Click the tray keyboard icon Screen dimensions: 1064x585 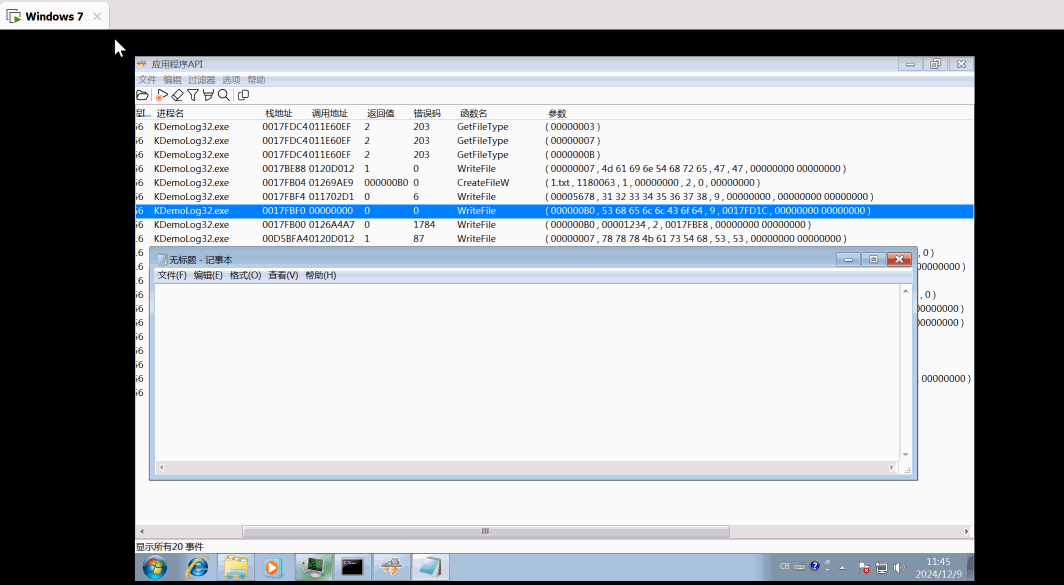[799, 567]
